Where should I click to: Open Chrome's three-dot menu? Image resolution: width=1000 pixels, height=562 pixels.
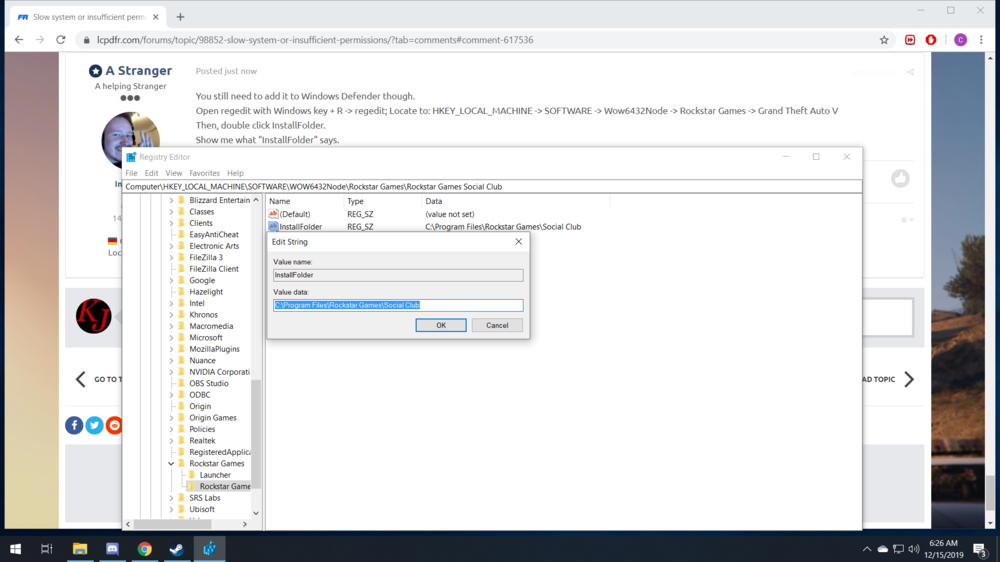click(982, 40)
